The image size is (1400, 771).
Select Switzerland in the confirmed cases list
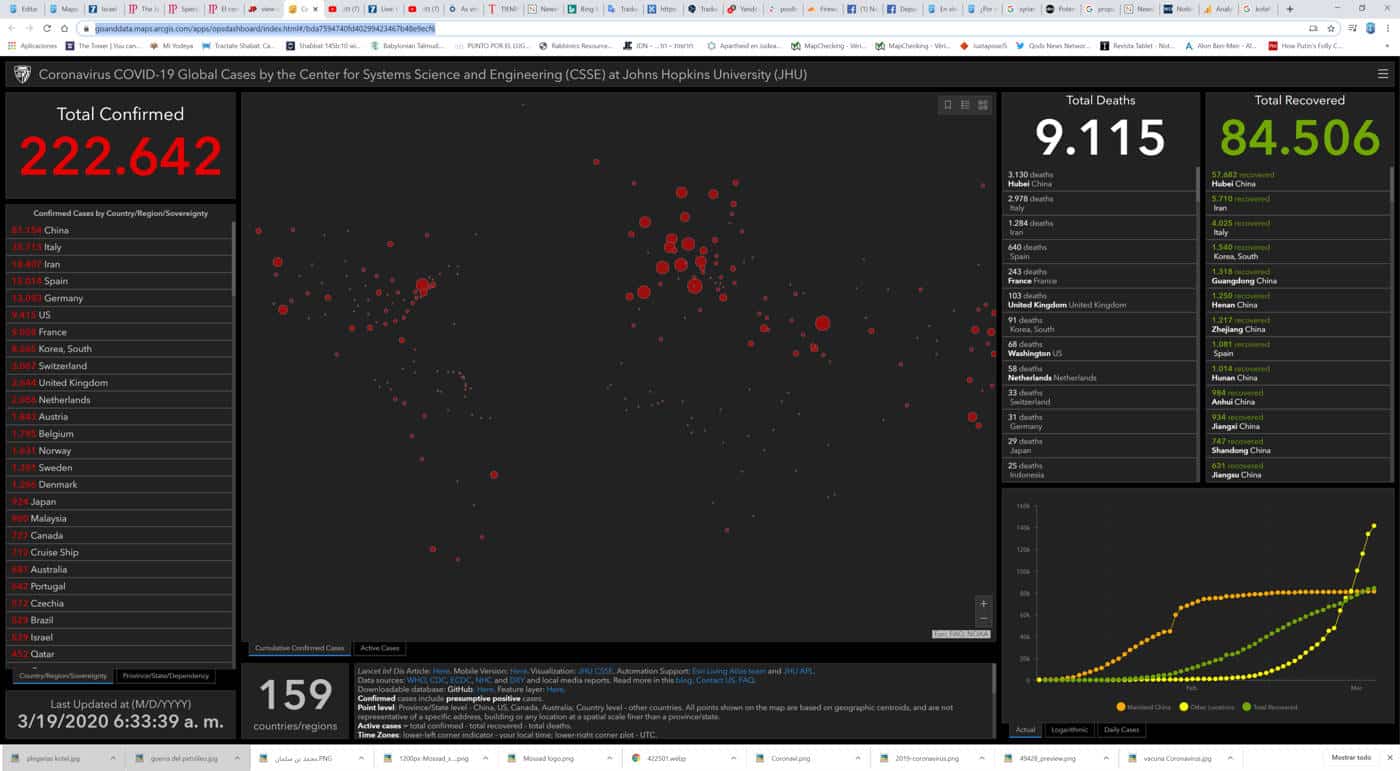[119, 366]
